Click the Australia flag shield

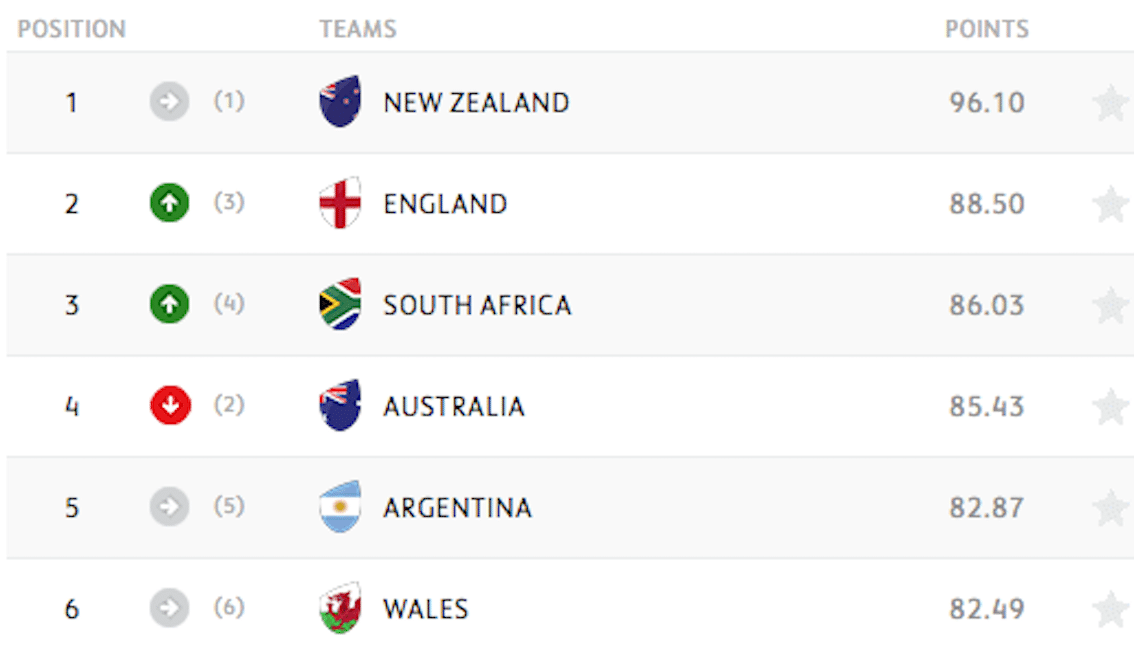click(x=340, y=405)
